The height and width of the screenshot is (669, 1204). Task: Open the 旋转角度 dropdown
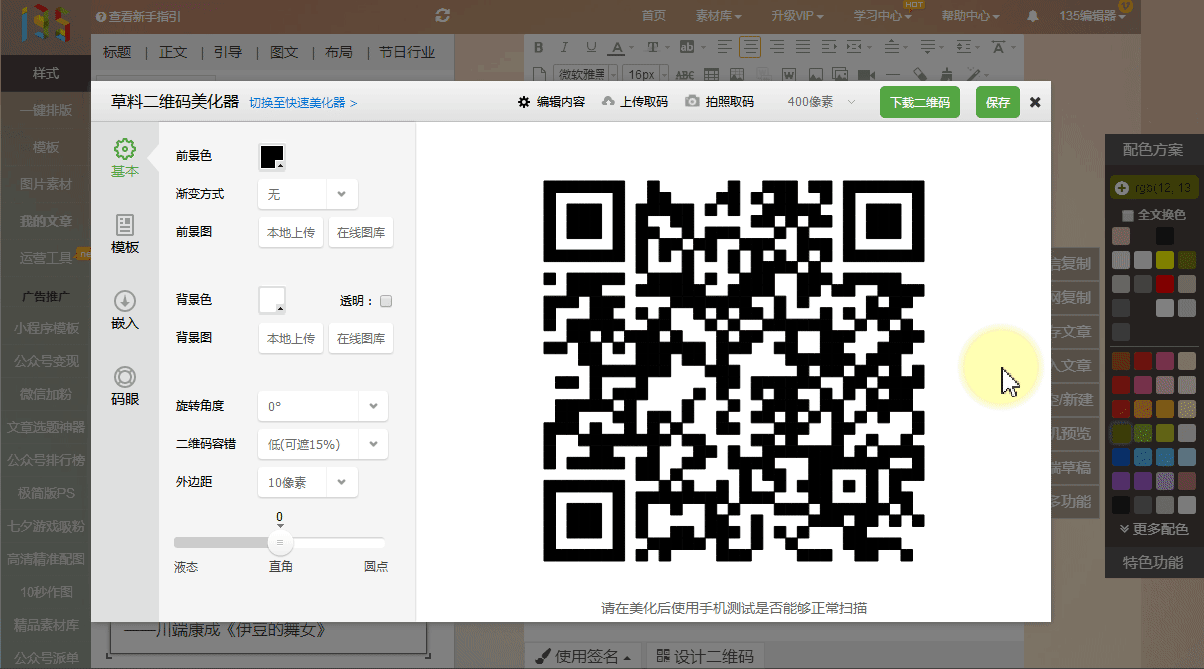point(372,407)
